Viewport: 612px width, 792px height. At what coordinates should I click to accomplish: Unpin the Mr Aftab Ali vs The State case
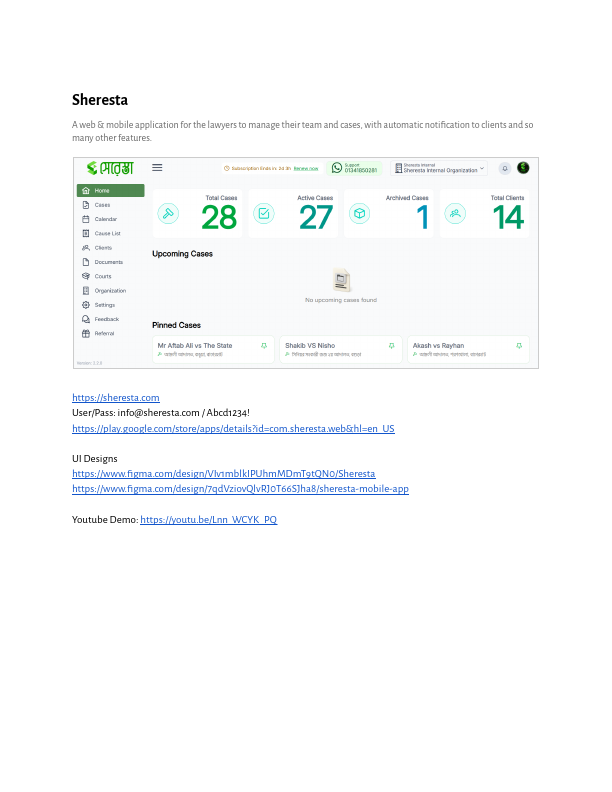264,345
